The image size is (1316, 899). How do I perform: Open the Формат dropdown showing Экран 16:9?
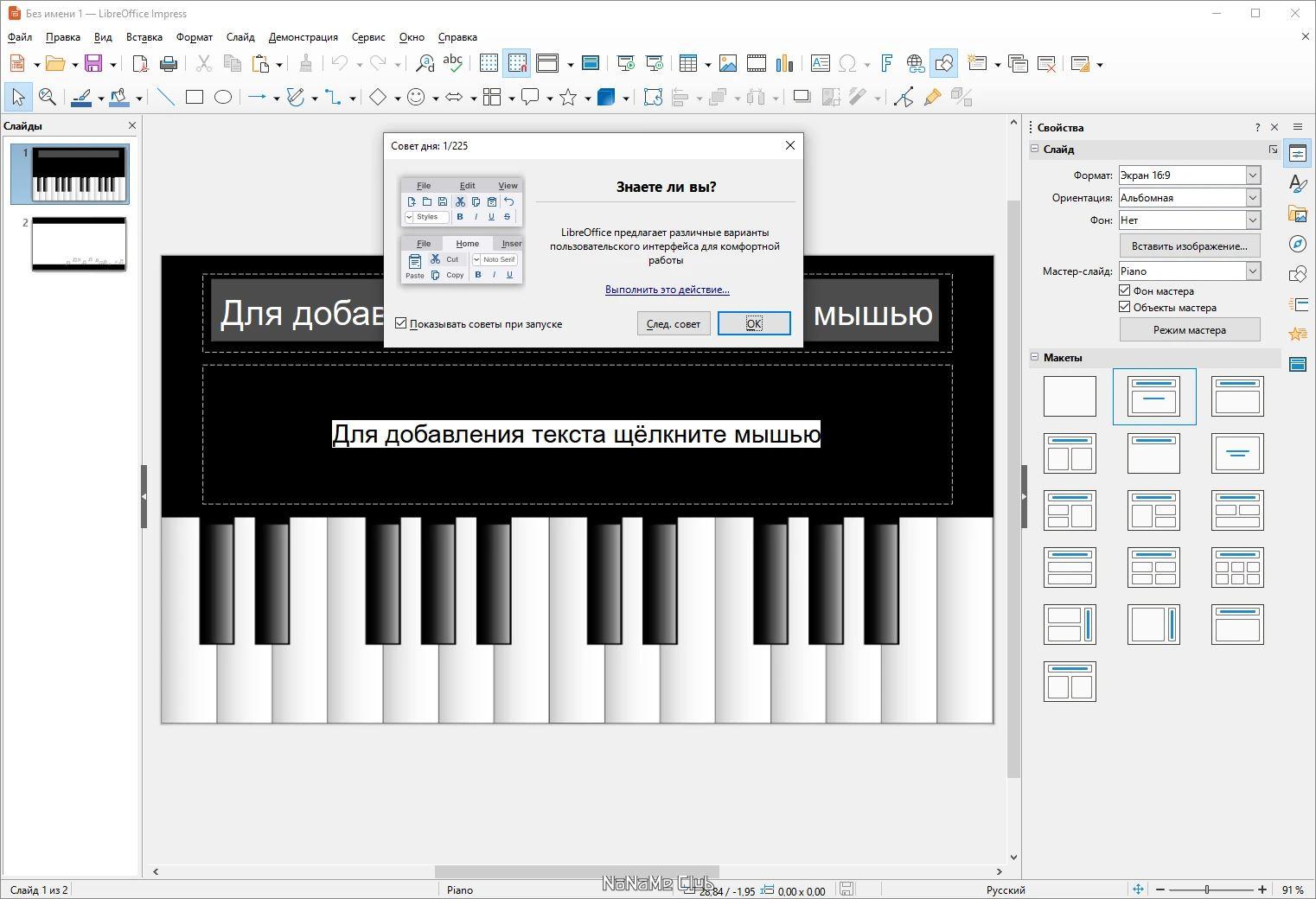(1190, 175)
